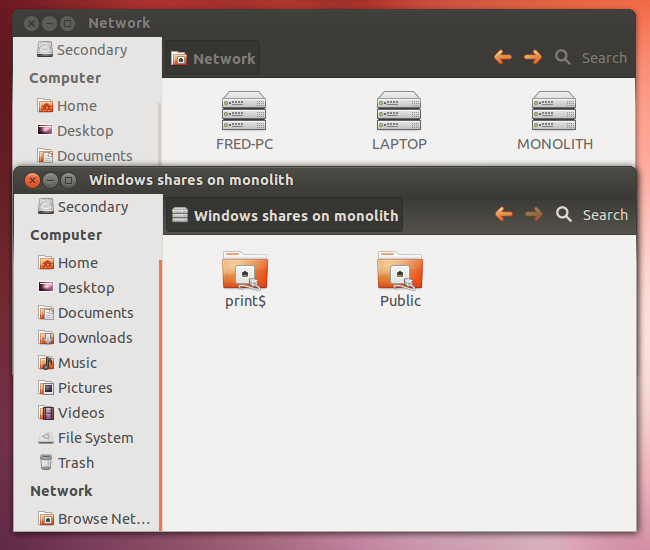Open Videos in the sidebar
This screenshot has height=550, width=650.
(72, 413)
